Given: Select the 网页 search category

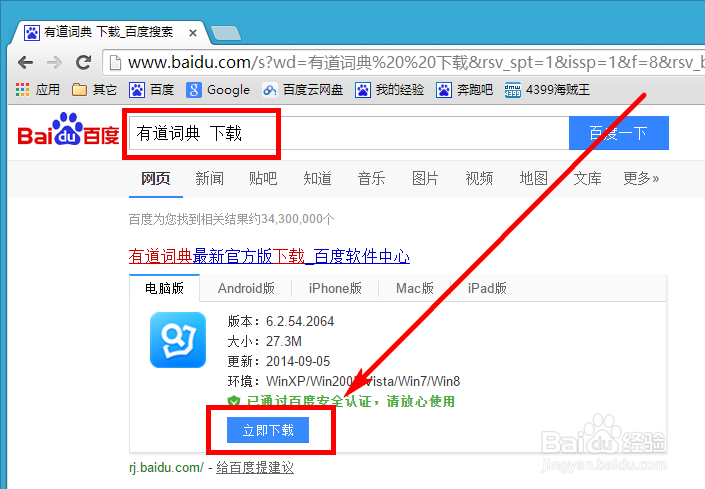Looking at the screenshot, I should coord(156,178).
